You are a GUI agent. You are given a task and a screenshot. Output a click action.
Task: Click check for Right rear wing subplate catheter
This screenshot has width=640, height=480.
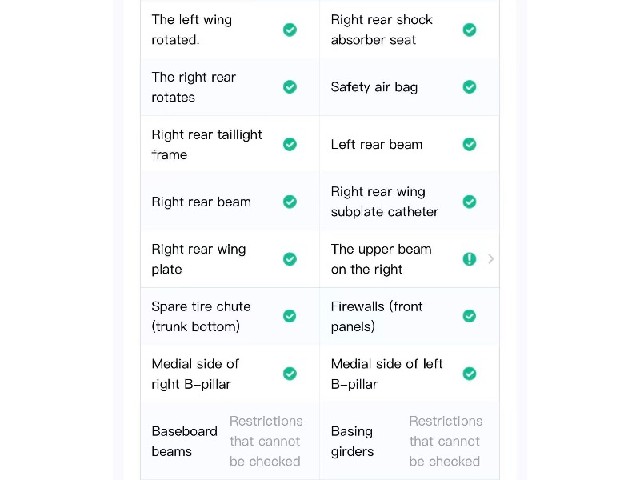click(469, 202)
